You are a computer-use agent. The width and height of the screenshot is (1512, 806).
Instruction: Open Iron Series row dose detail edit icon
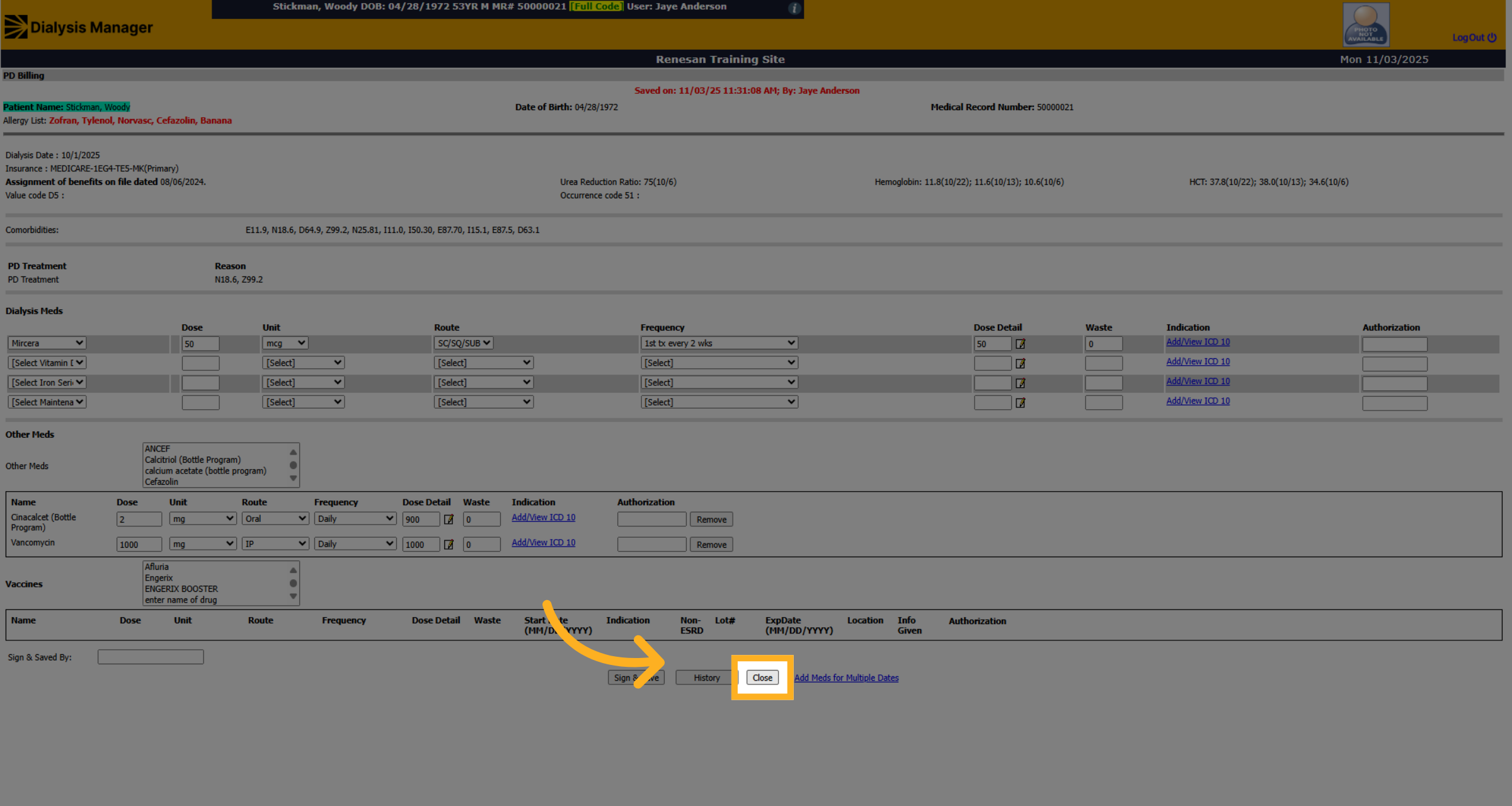(1021, 383)
